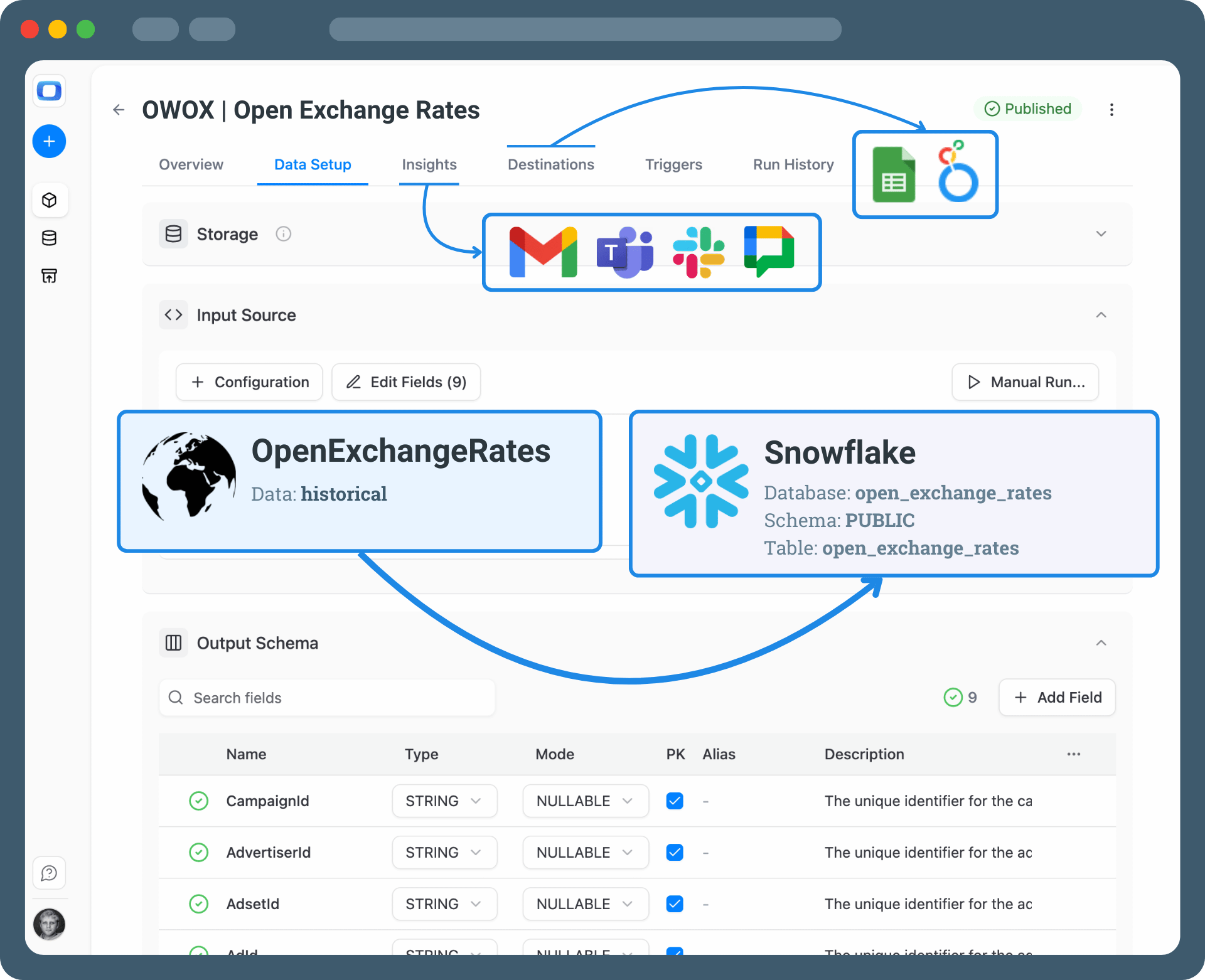Open the cube icon in left sidebar
Viewport: 1205px width, 980px height.
click(x=50, y=200)
